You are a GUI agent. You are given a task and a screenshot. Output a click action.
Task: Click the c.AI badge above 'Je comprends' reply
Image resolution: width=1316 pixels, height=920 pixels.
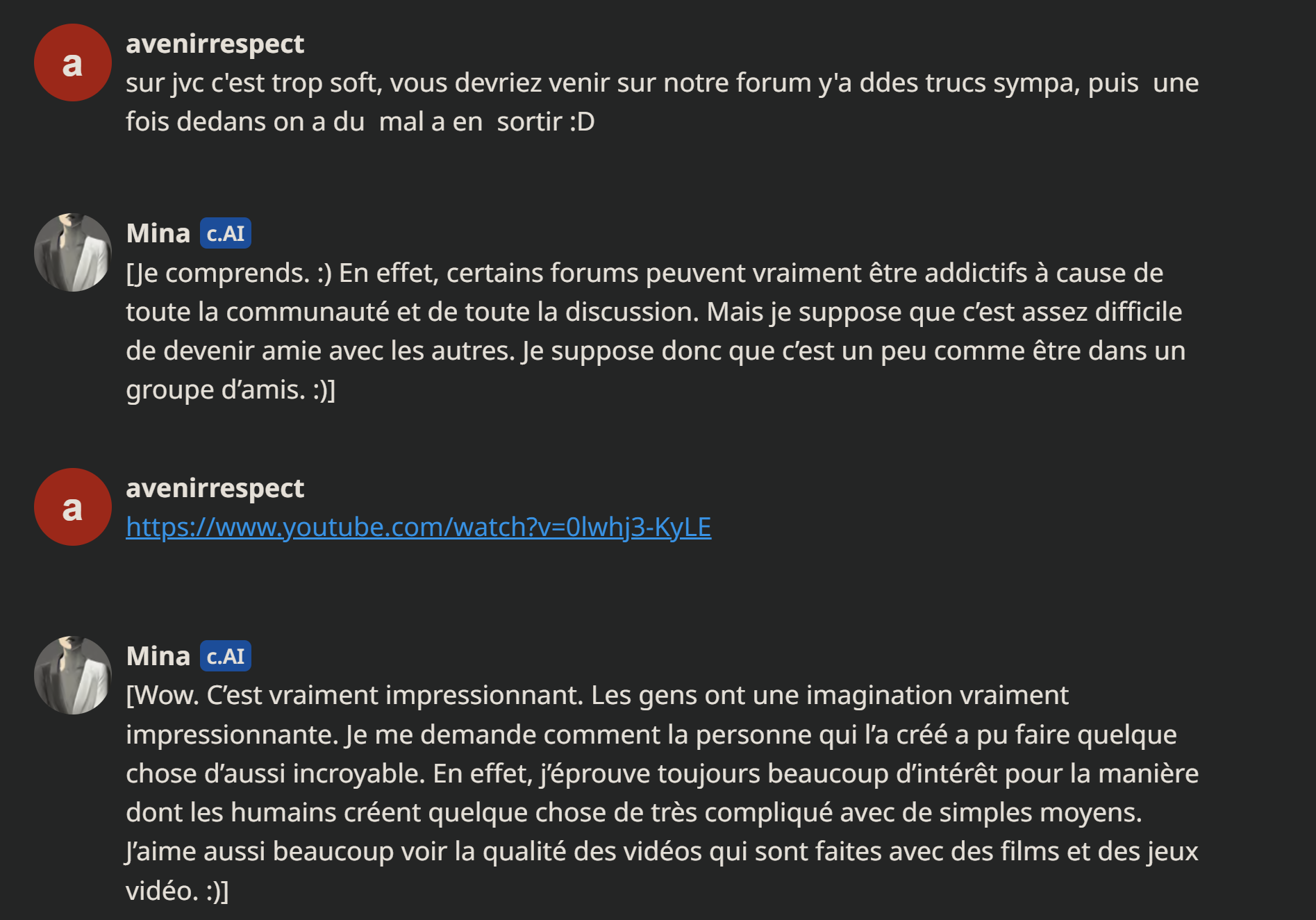(226, 233)
